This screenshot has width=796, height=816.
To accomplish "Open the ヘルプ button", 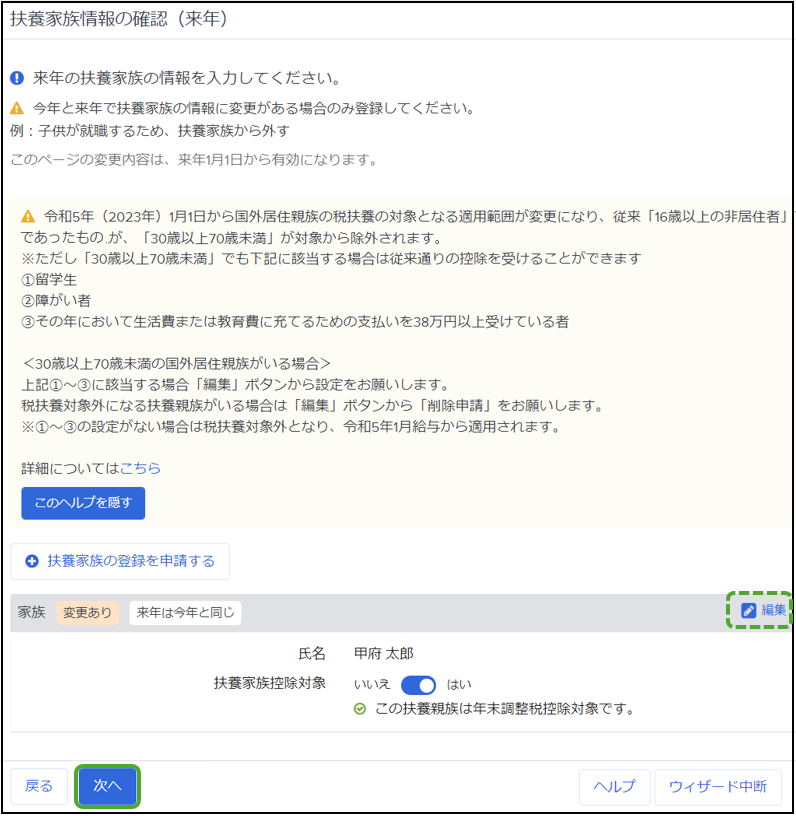I will (x=614, y=786).
